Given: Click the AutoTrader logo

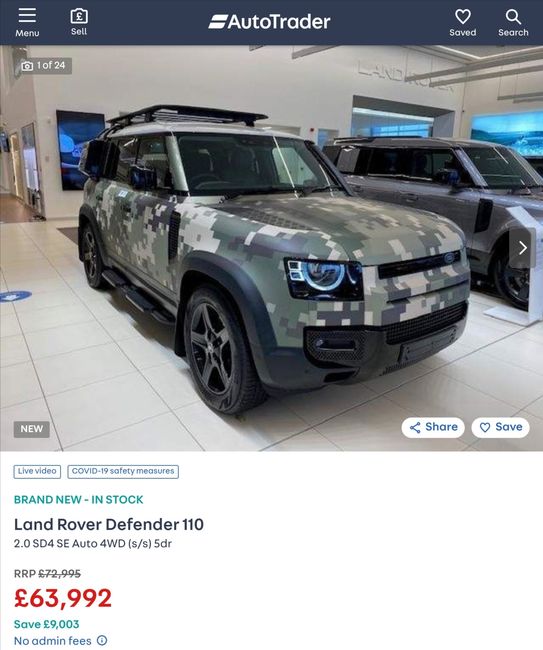Looking at the screenshot, I should tap(269, 22).
